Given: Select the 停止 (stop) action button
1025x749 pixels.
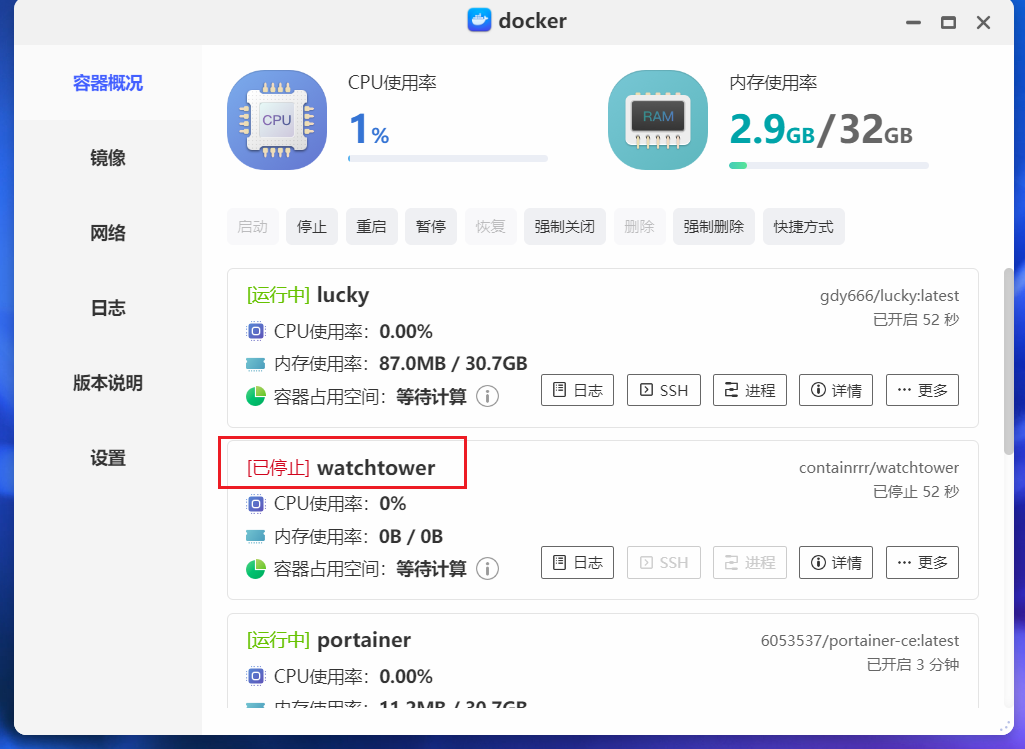Looking at the screenshot, I should (311, 226).
